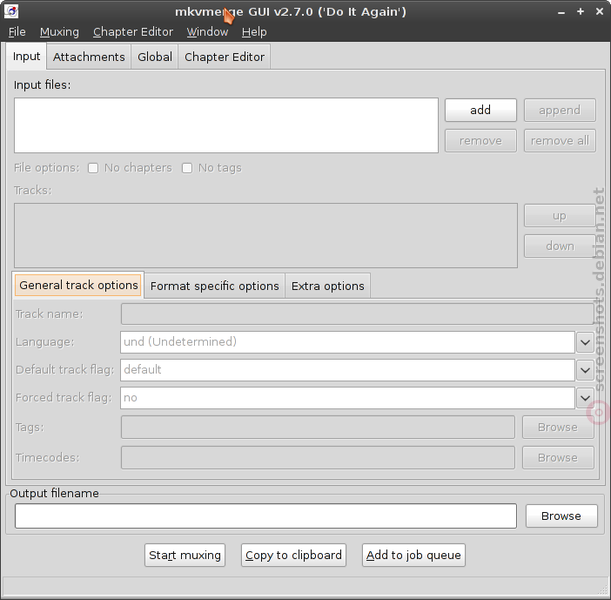Click the remove button
Screen dimensions: 611x600
tap(480, 141)
